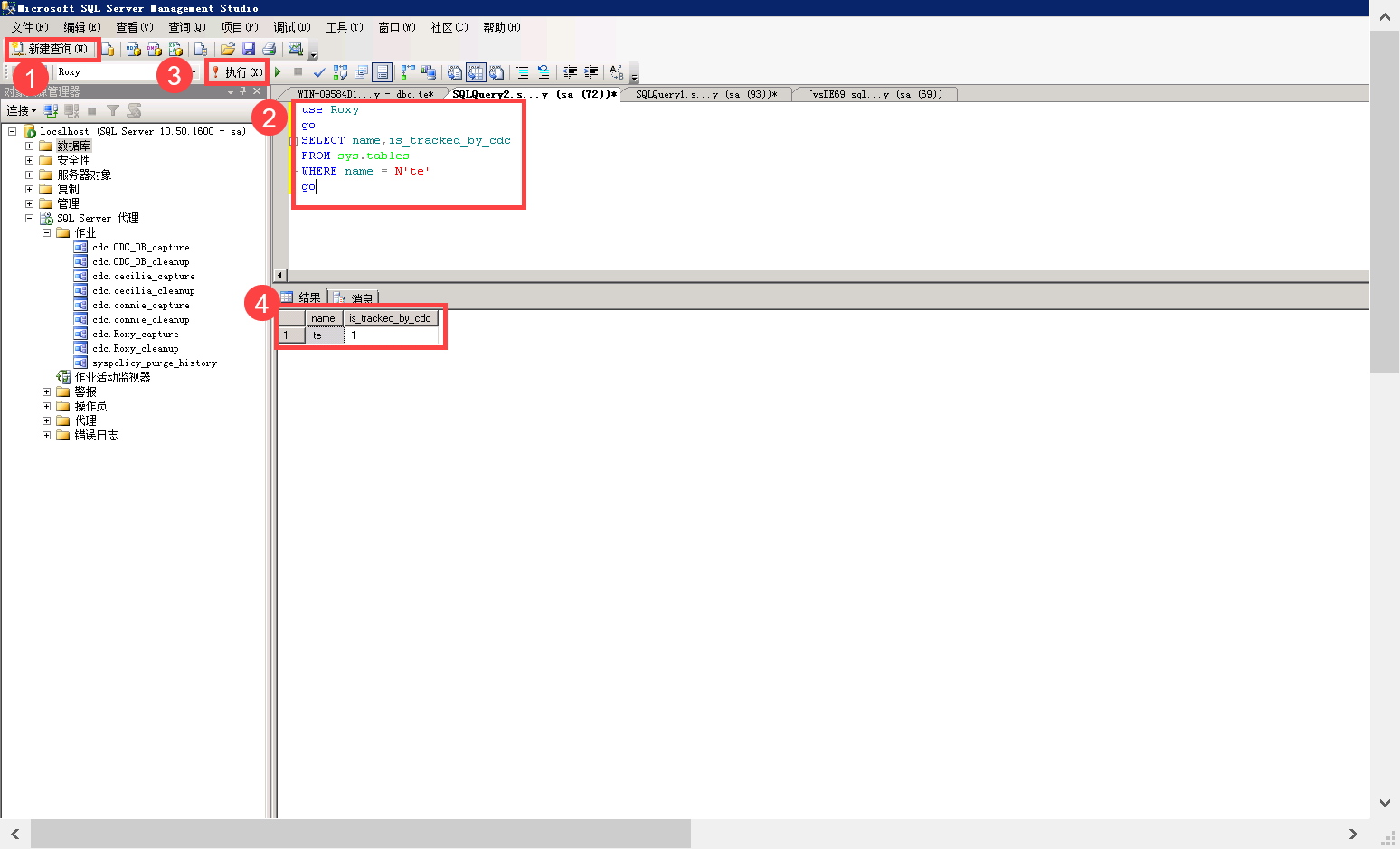Click the database engine query icon
Viewport: 1400px width, 849px height.
108,49
